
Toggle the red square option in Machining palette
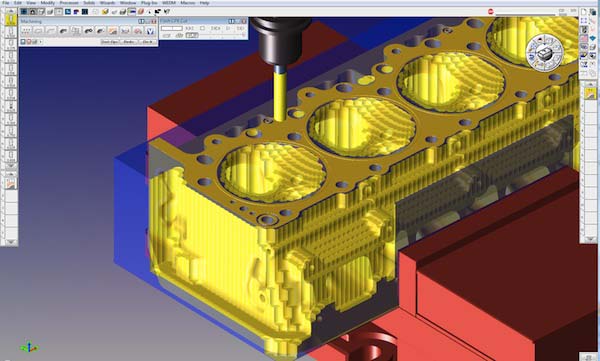click(29, 42)
